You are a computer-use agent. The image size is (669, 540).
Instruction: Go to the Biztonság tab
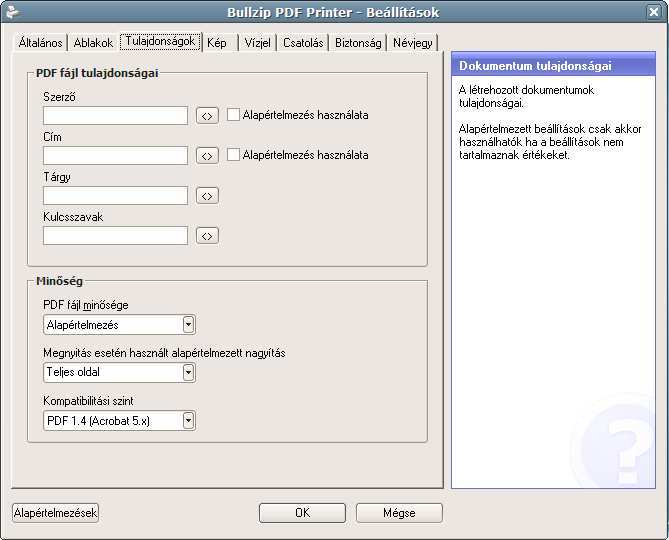(358, 43)
